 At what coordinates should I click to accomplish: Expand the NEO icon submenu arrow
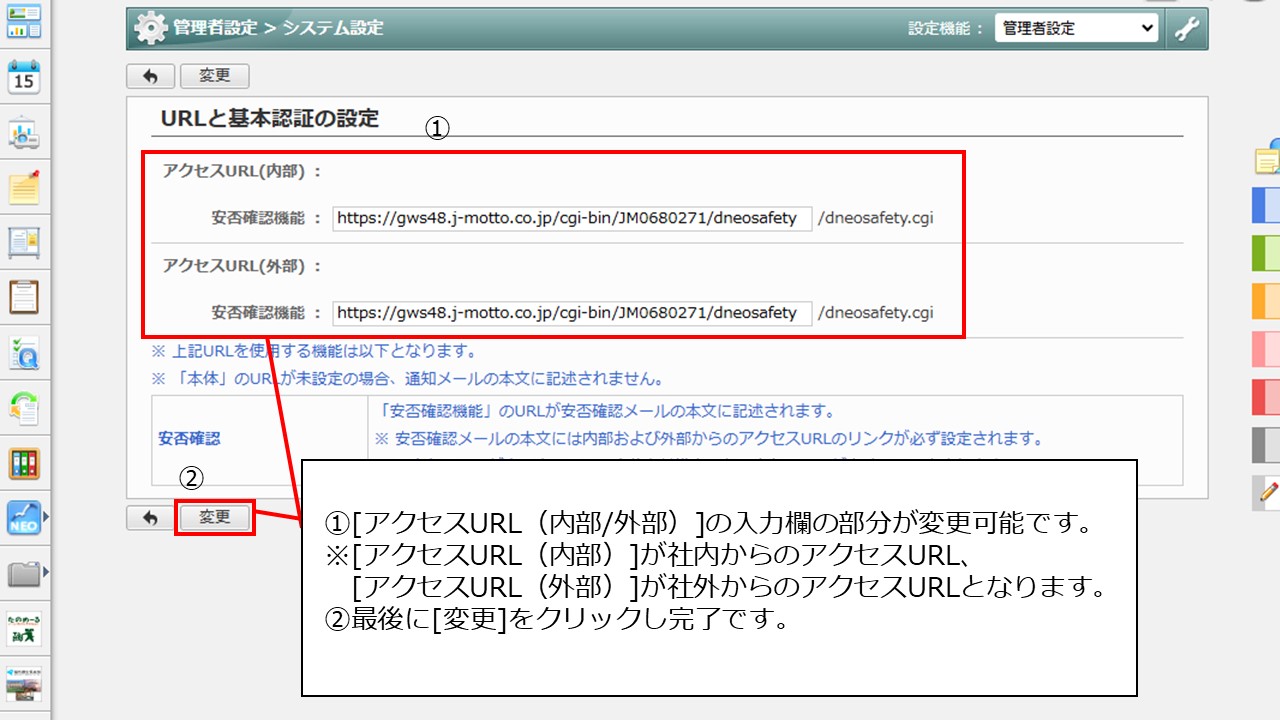click(45, 518)
